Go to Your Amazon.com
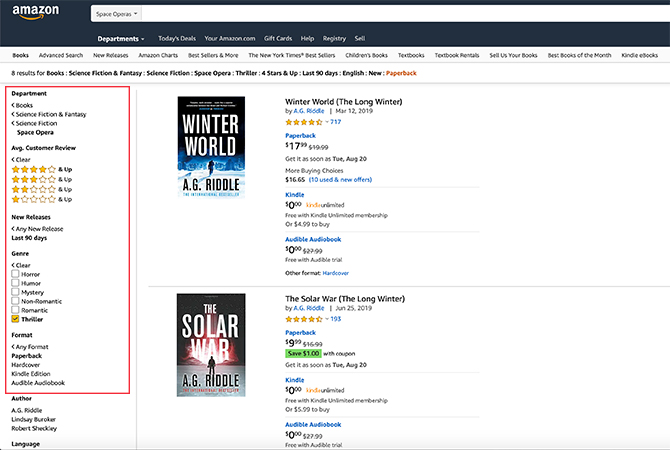Screen dimensions: 670x450 tap(229, 38)
